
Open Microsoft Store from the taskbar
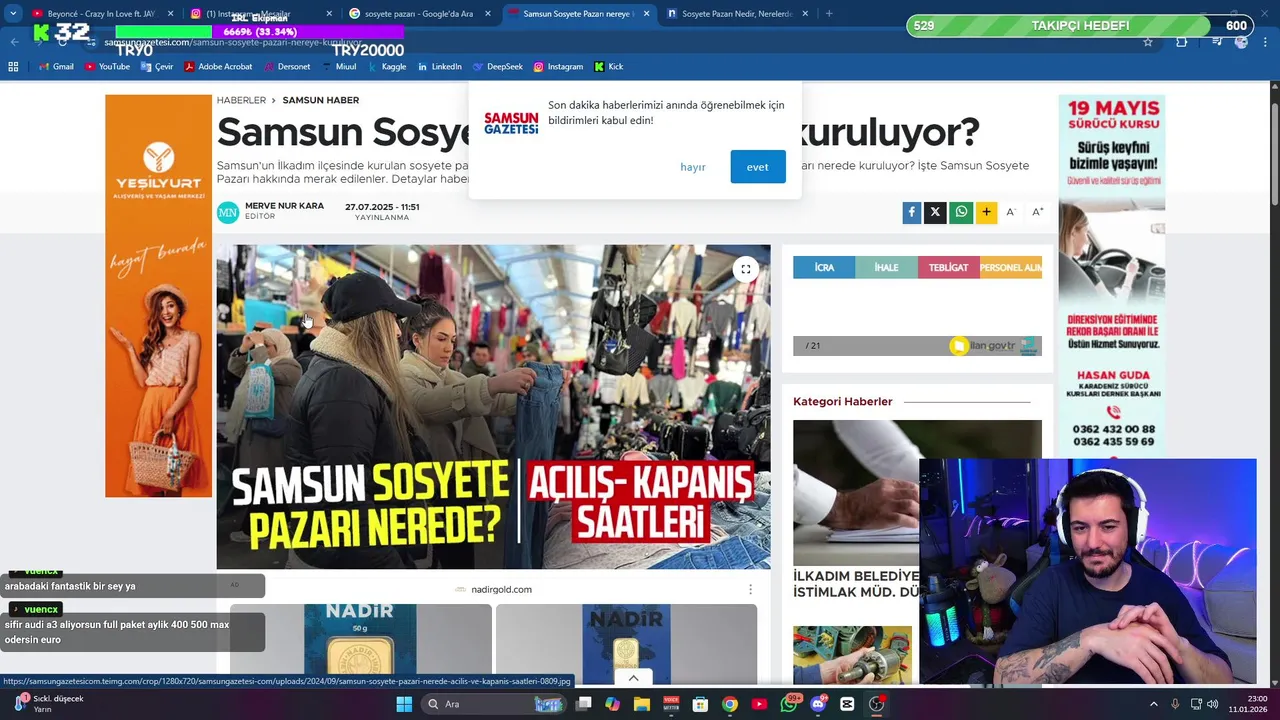click(701, 704)
